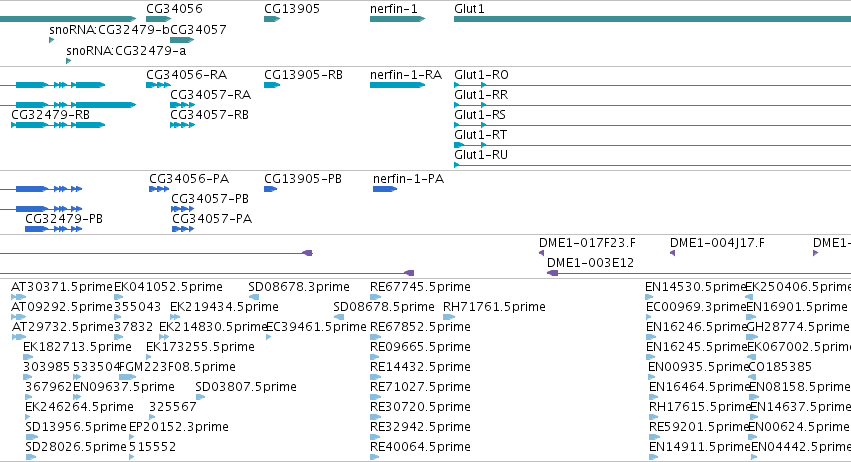
Task: Open EST RE14432.5prime
Action: pos(420,367)
